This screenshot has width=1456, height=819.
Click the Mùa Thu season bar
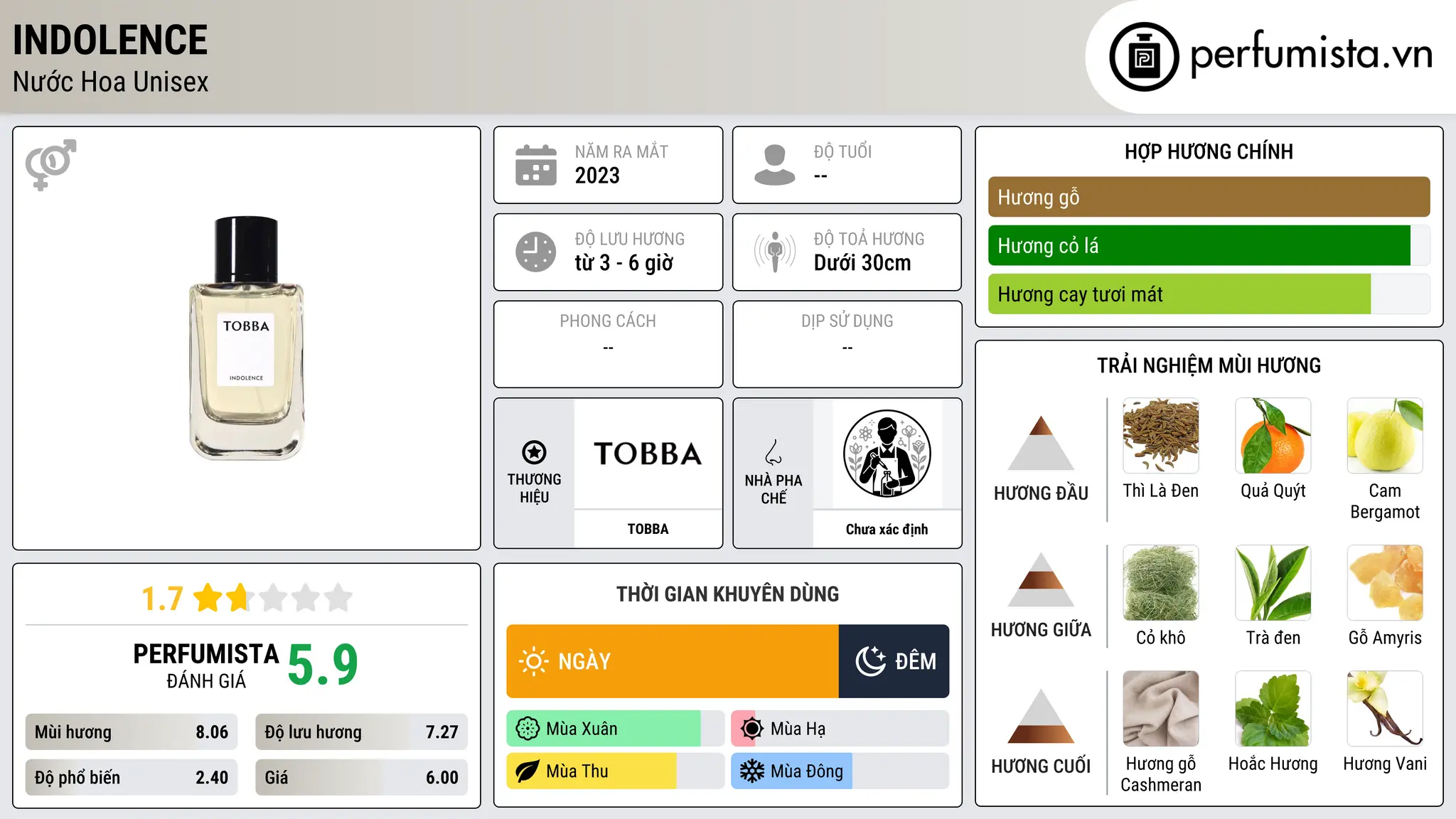point(615,771)
